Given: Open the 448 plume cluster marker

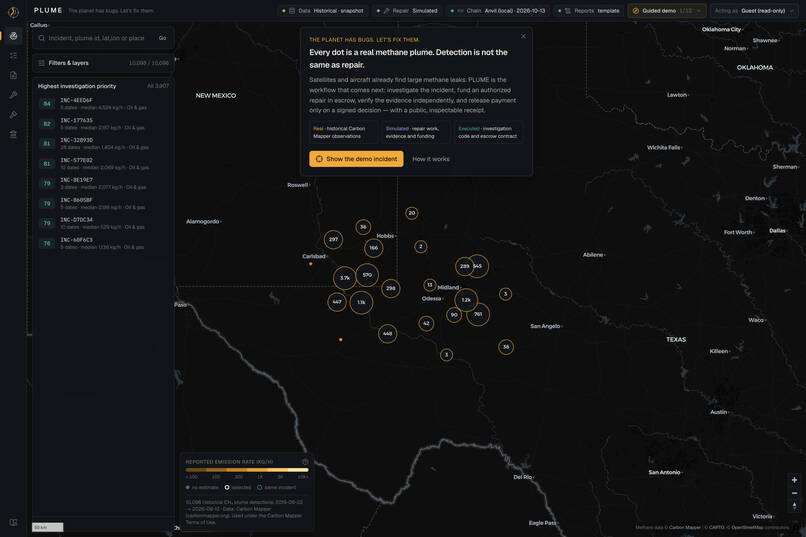Looking at the screenshot, I should pyautogui.click(x=388, y=334).
